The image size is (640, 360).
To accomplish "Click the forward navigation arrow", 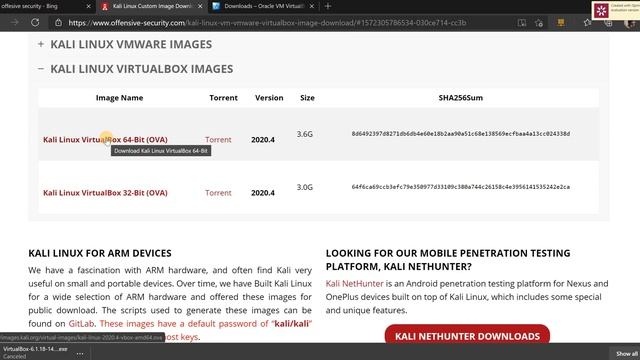I will pos(15,22).
